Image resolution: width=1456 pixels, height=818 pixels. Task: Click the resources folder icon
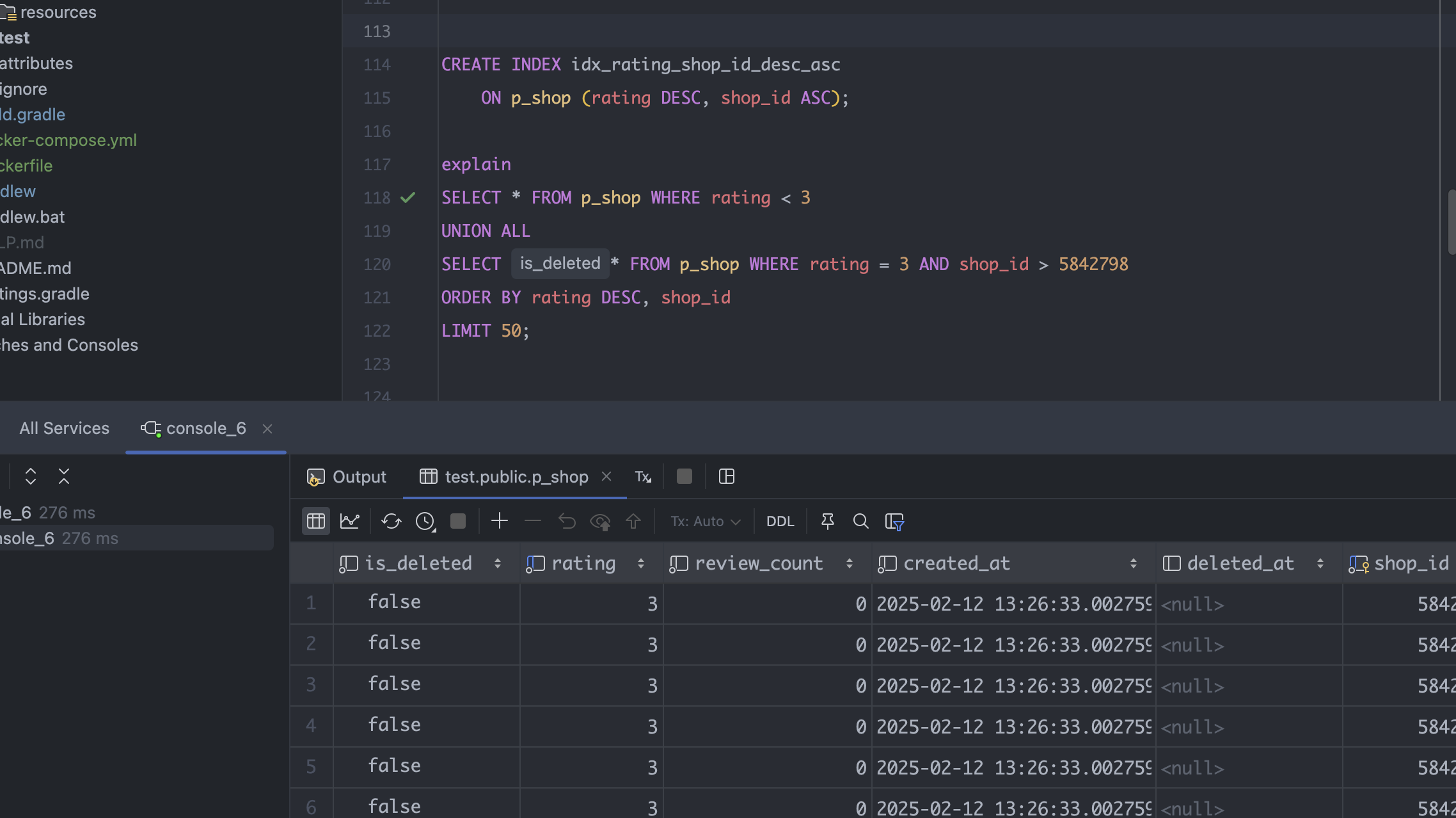(8, 12)
